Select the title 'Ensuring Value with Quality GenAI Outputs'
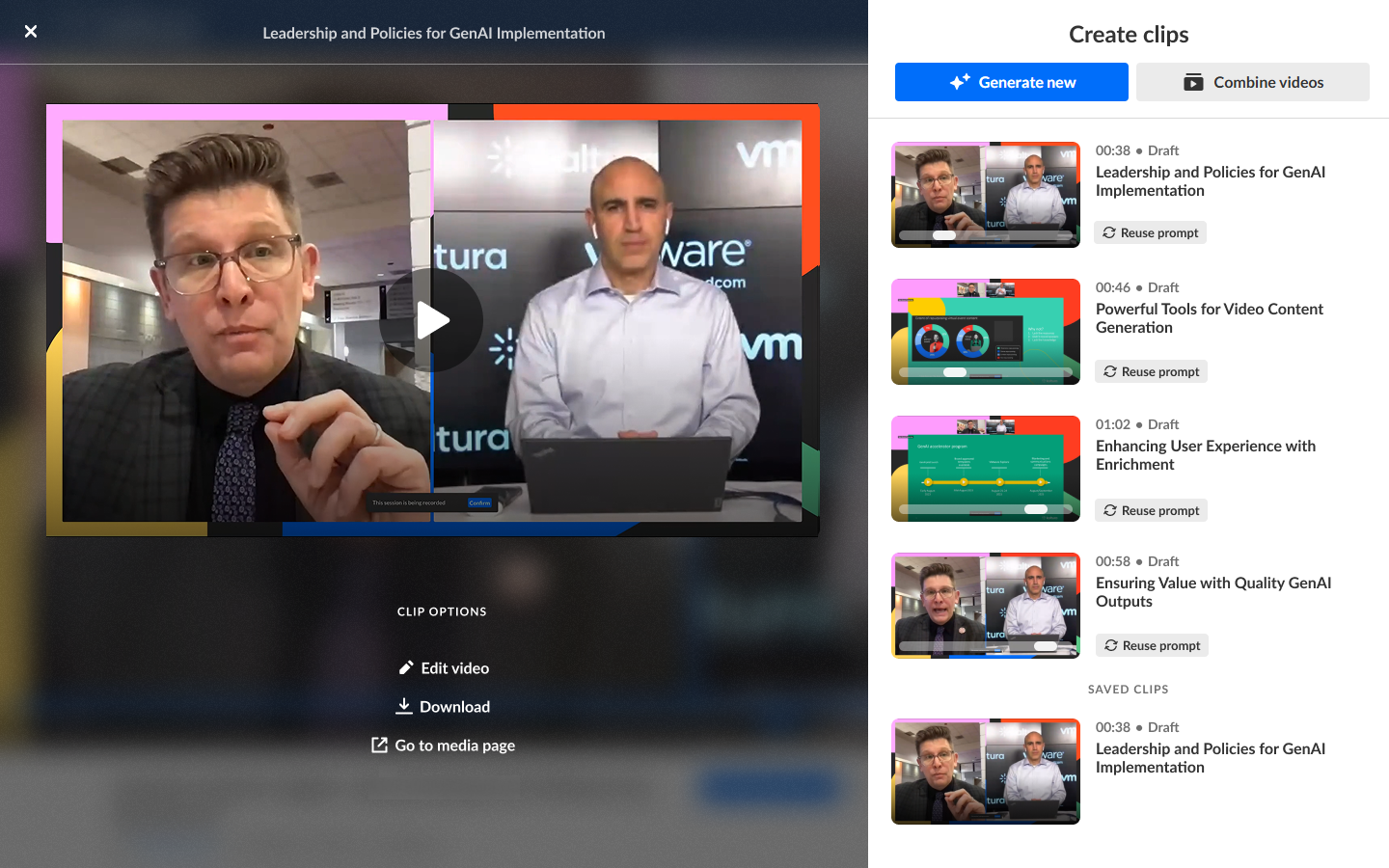 pyautogui.click(x=1213, y=592)
